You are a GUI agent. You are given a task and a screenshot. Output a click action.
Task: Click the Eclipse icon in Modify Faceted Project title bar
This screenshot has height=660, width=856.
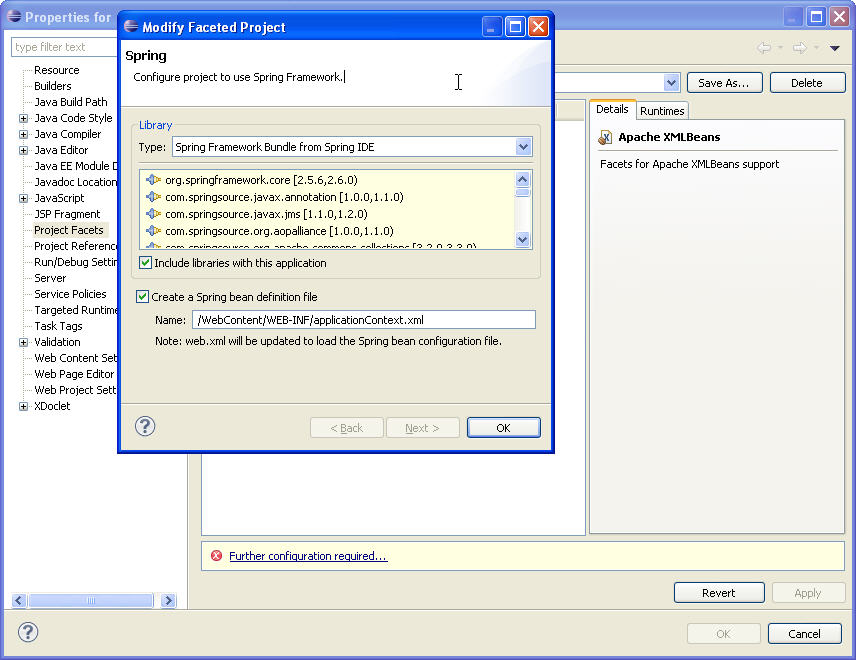131,26
